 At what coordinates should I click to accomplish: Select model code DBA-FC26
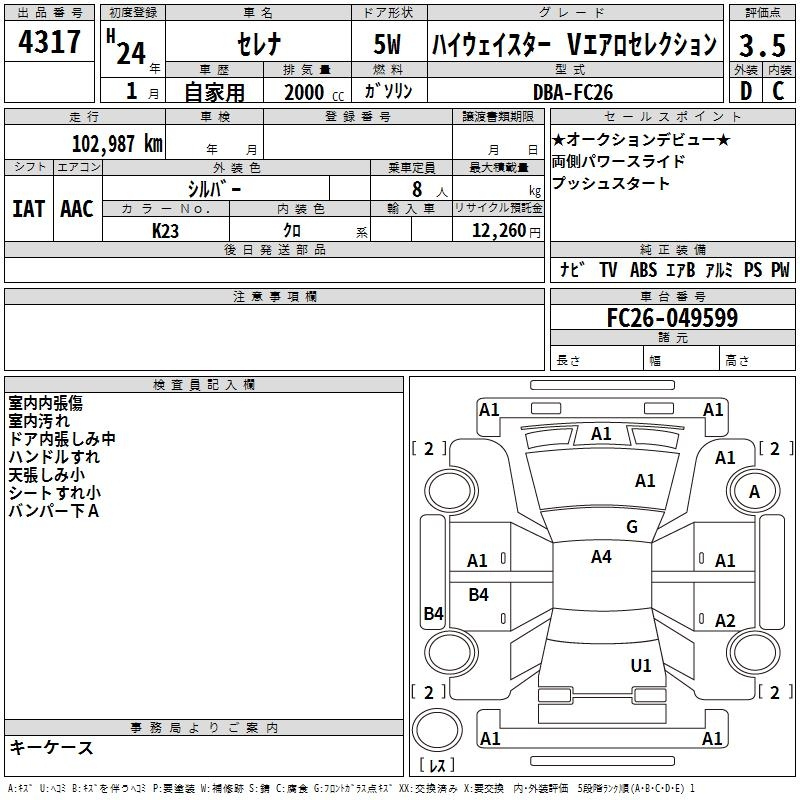572,93
